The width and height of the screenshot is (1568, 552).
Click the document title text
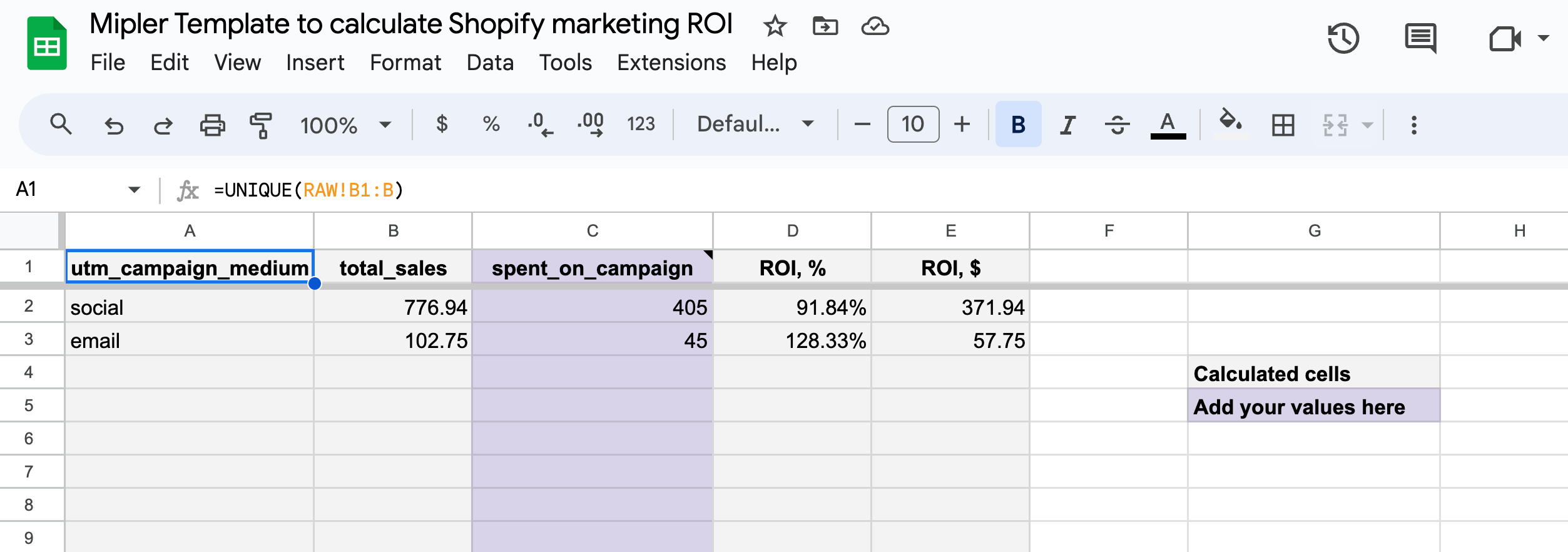(410, 24)
